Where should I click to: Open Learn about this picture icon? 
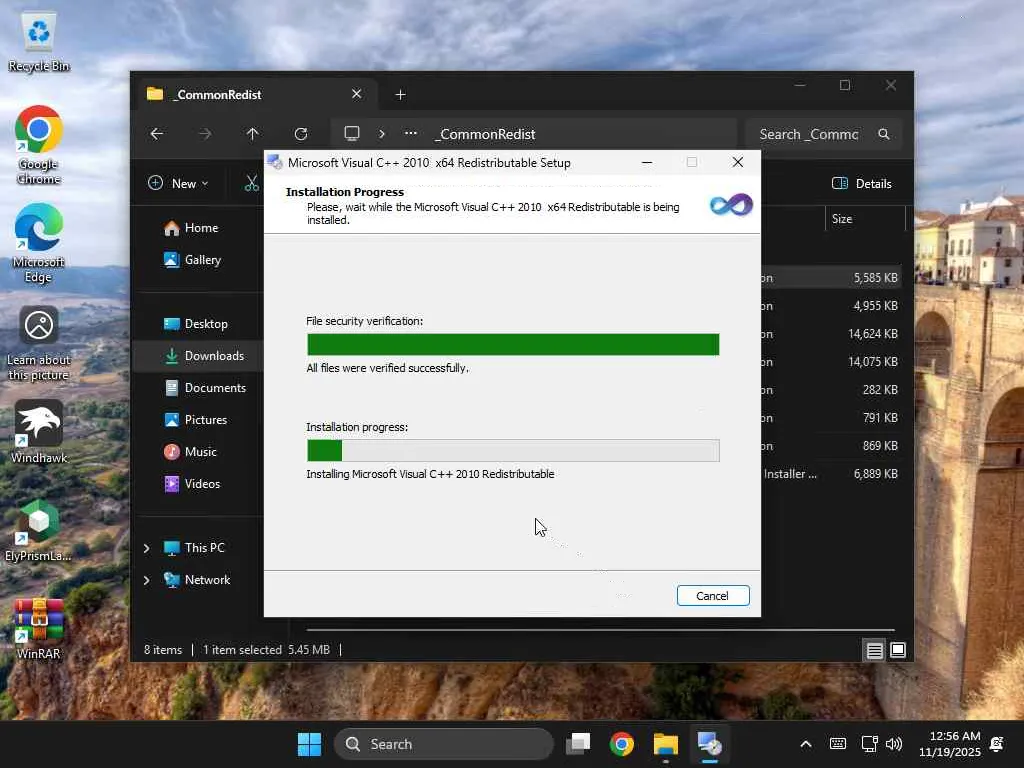click(x=39, y=344)
